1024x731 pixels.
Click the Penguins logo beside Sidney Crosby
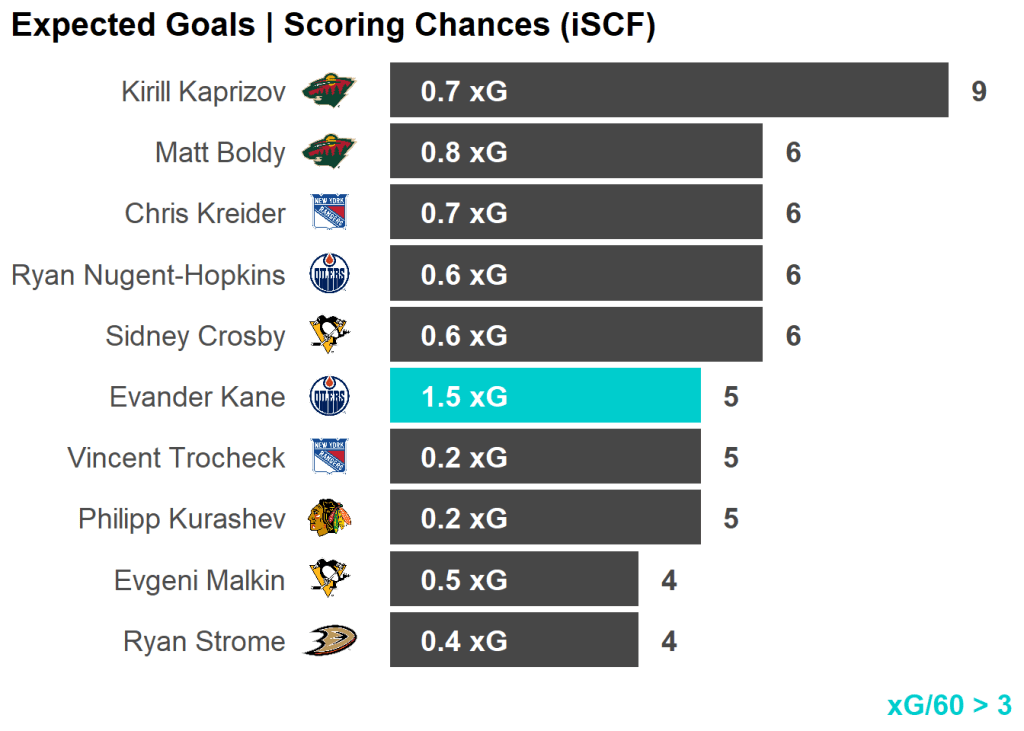[330, 335]
